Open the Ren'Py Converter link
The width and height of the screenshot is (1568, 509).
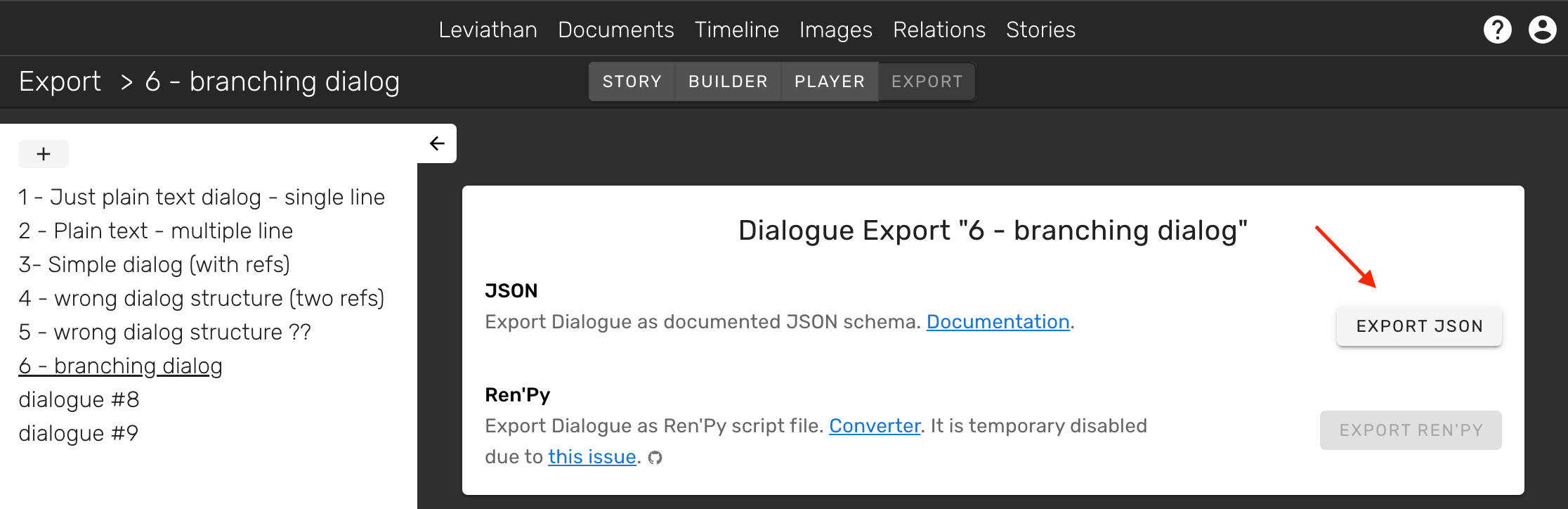875,426
